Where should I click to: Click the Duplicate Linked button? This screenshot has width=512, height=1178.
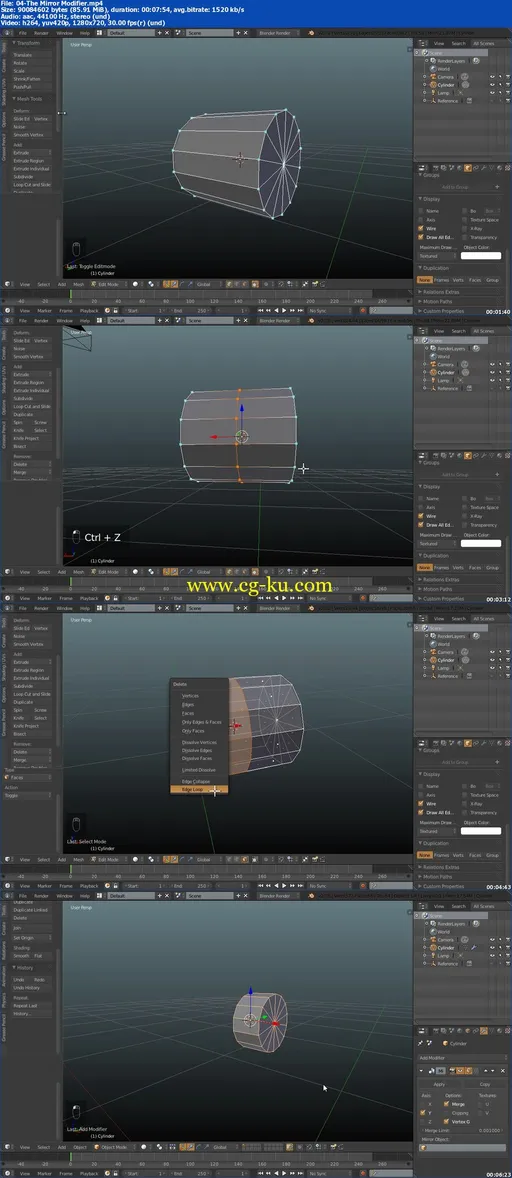[x=32, y=910]
